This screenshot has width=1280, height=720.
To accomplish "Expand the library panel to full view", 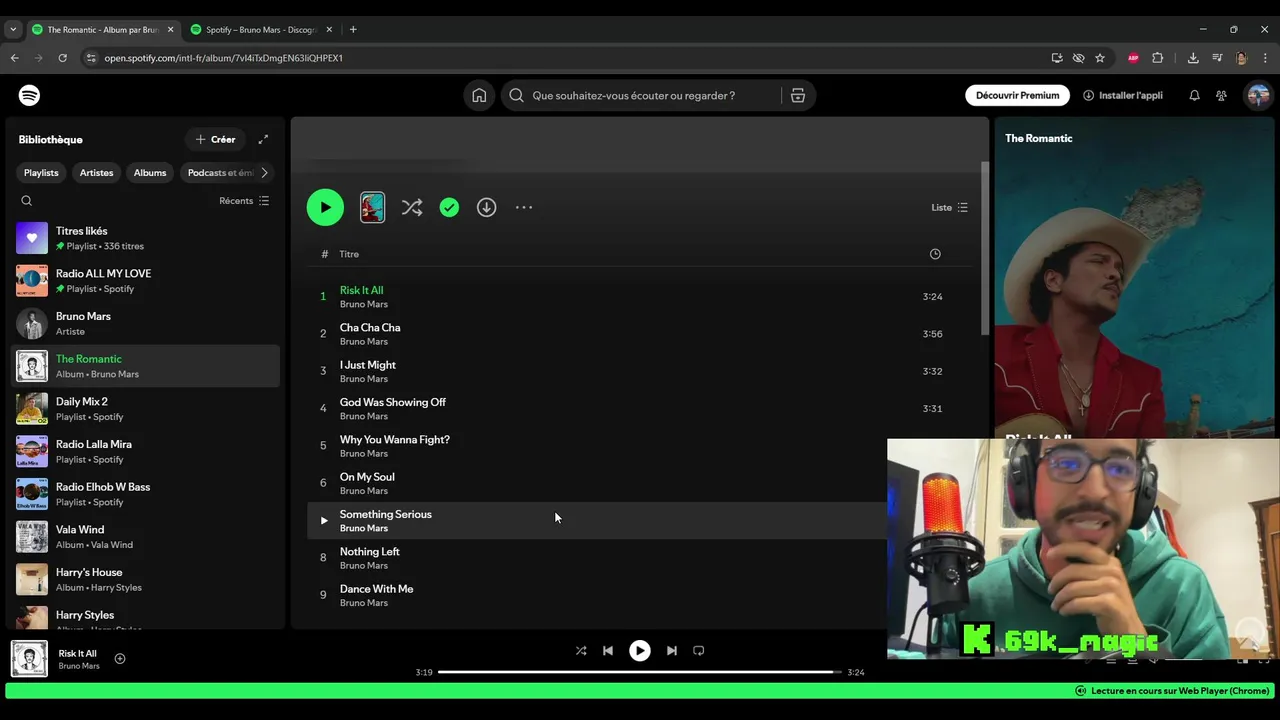I will [x=263, y=140].
